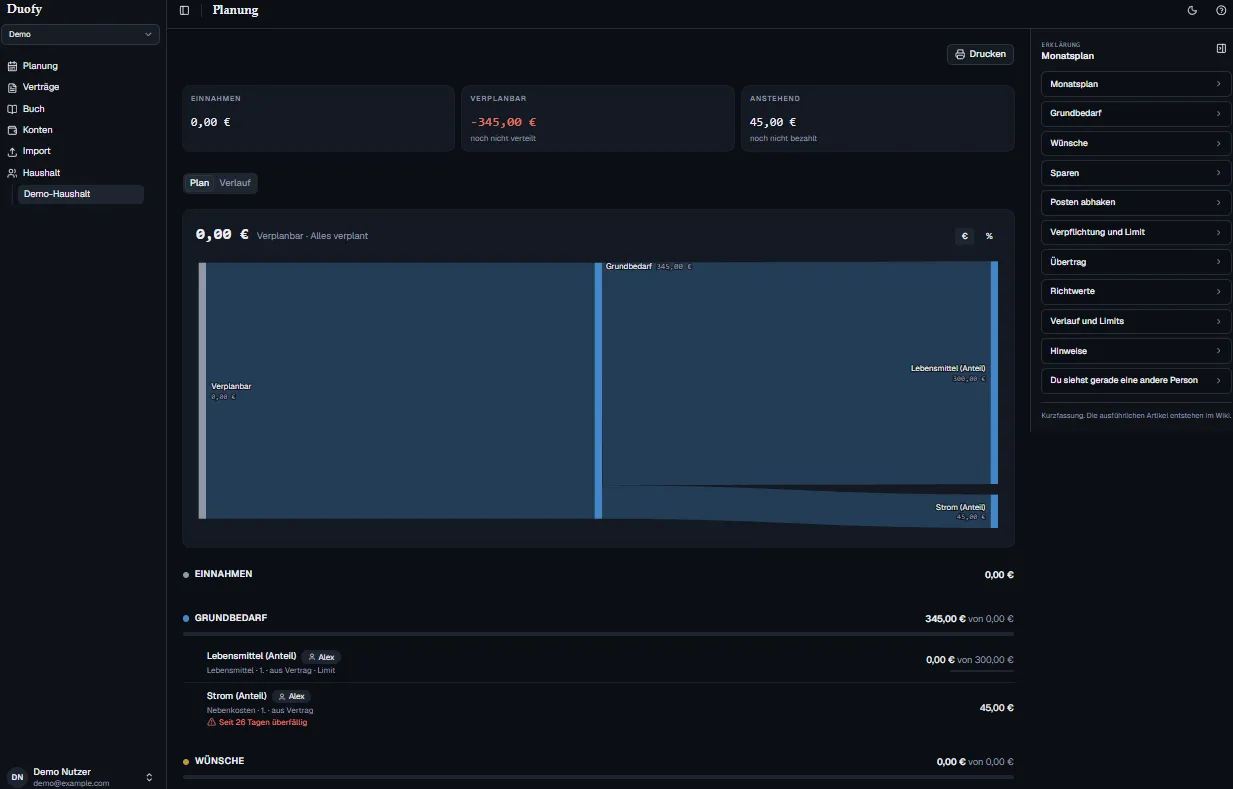This screenshot has width=1233, height=789.
Task: Expand the Übertrag explanation entry
Action: pos(1136,262)
